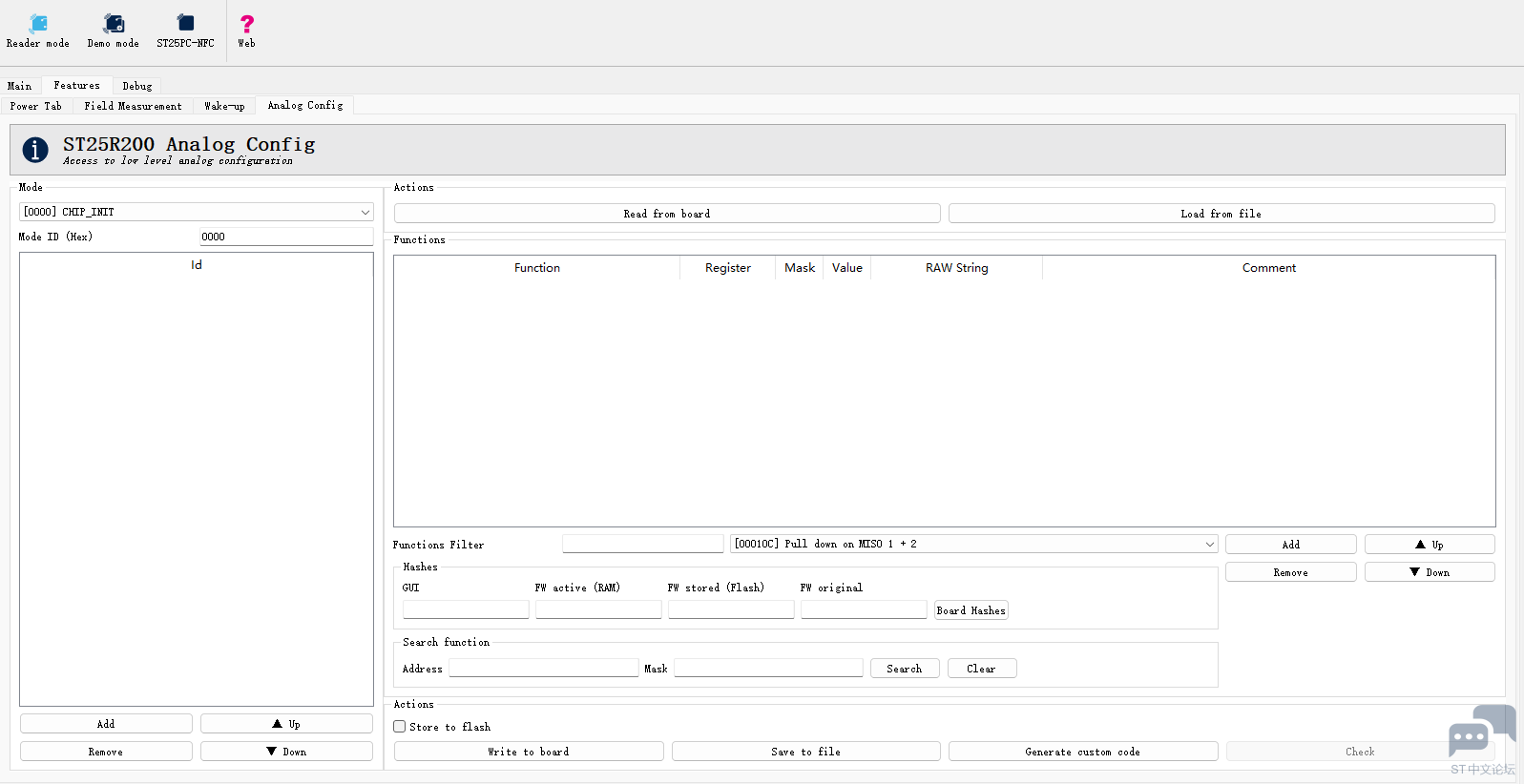
Task: Focus the Mask search field
Action: coord(768,668)
